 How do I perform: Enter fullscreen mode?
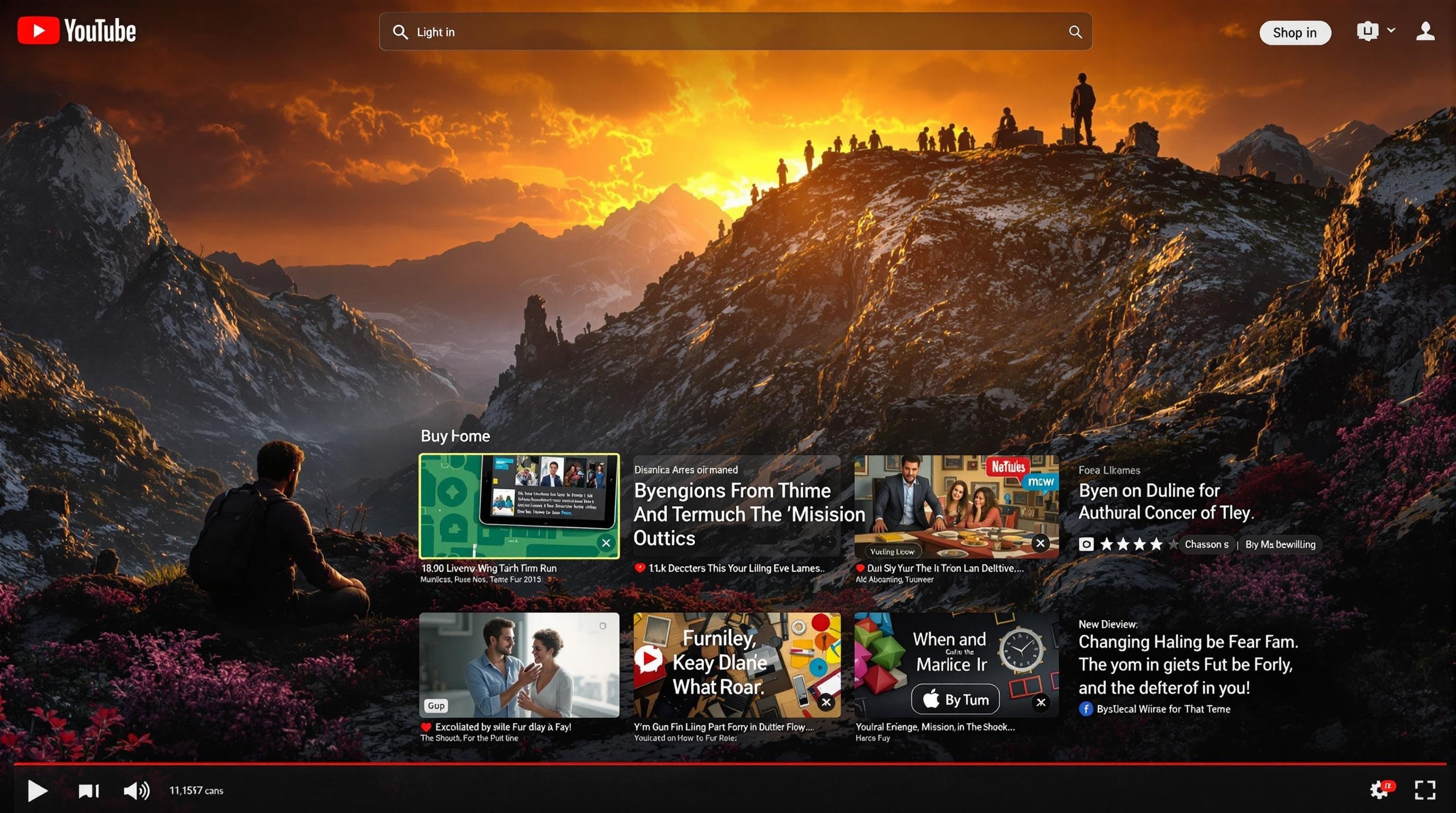1424,790
